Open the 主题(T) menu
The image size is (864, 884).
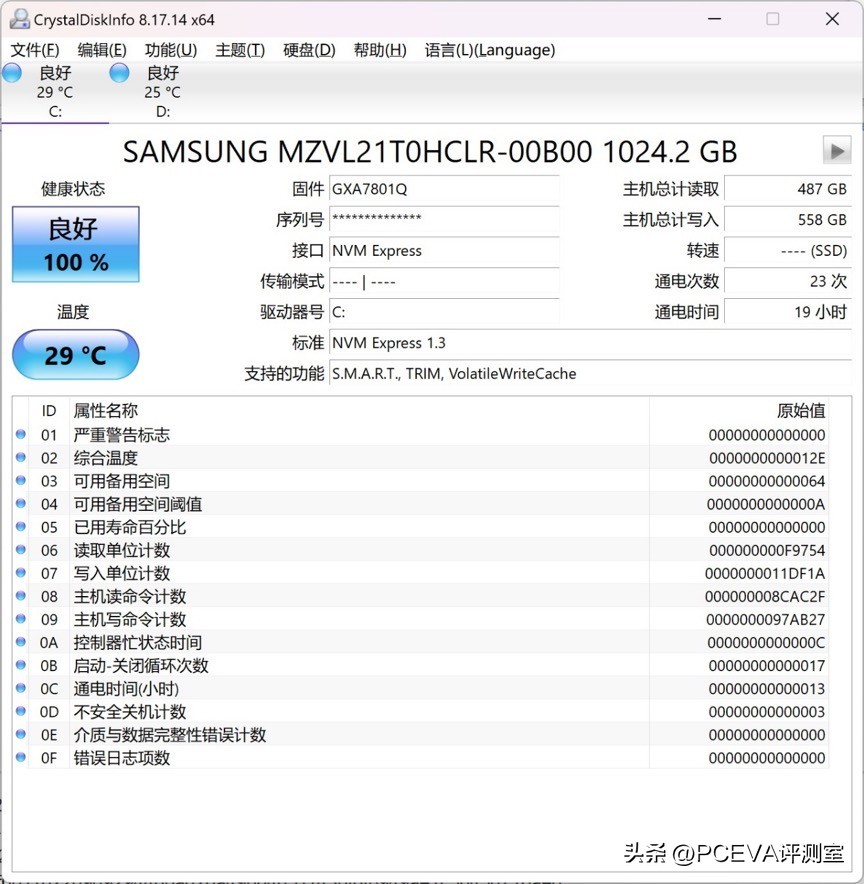(x=239, y=50)
